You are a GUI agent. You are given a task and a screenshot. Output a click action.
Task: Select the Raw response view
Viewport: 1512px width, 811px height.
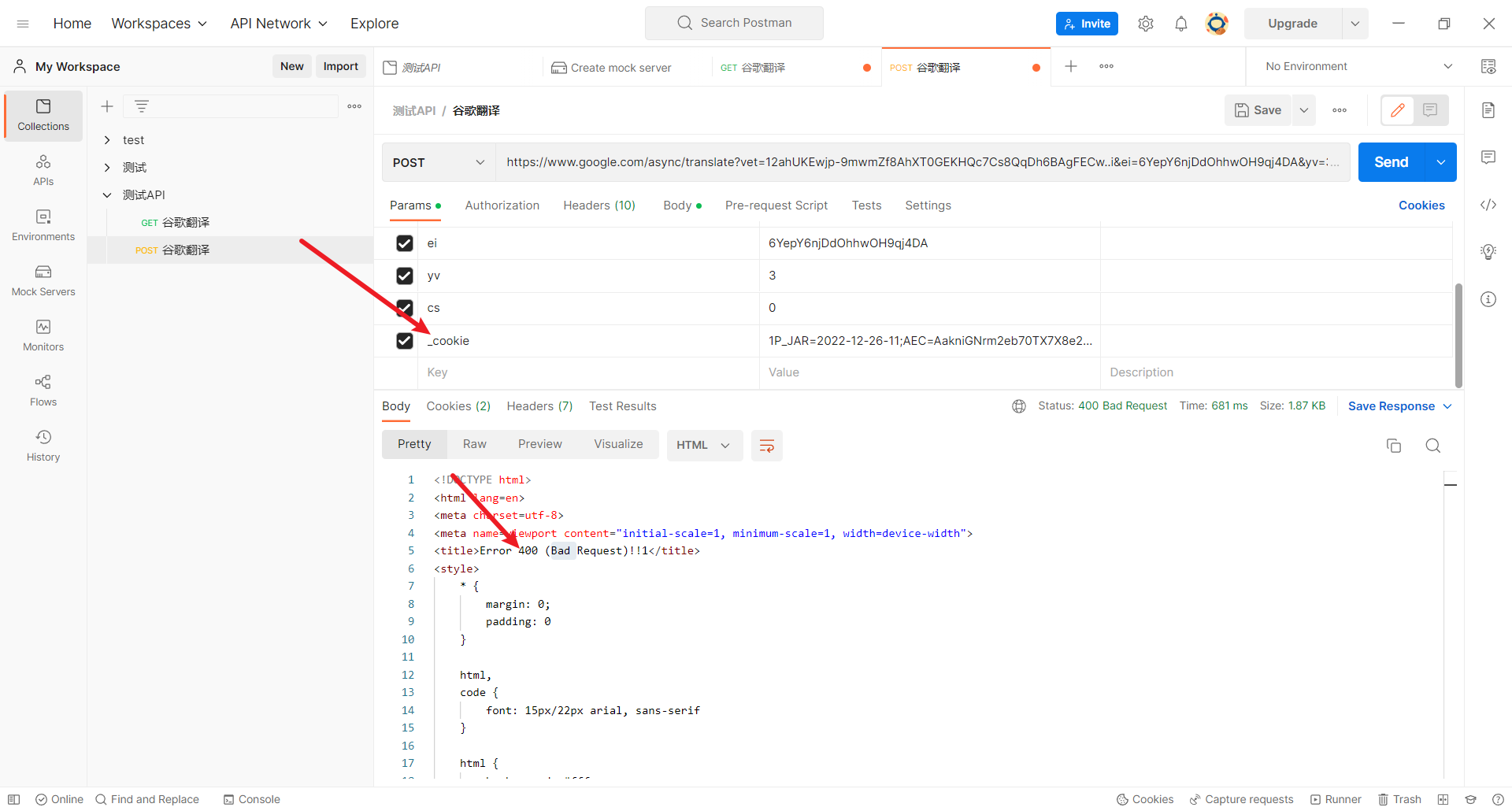click(474, 444)
